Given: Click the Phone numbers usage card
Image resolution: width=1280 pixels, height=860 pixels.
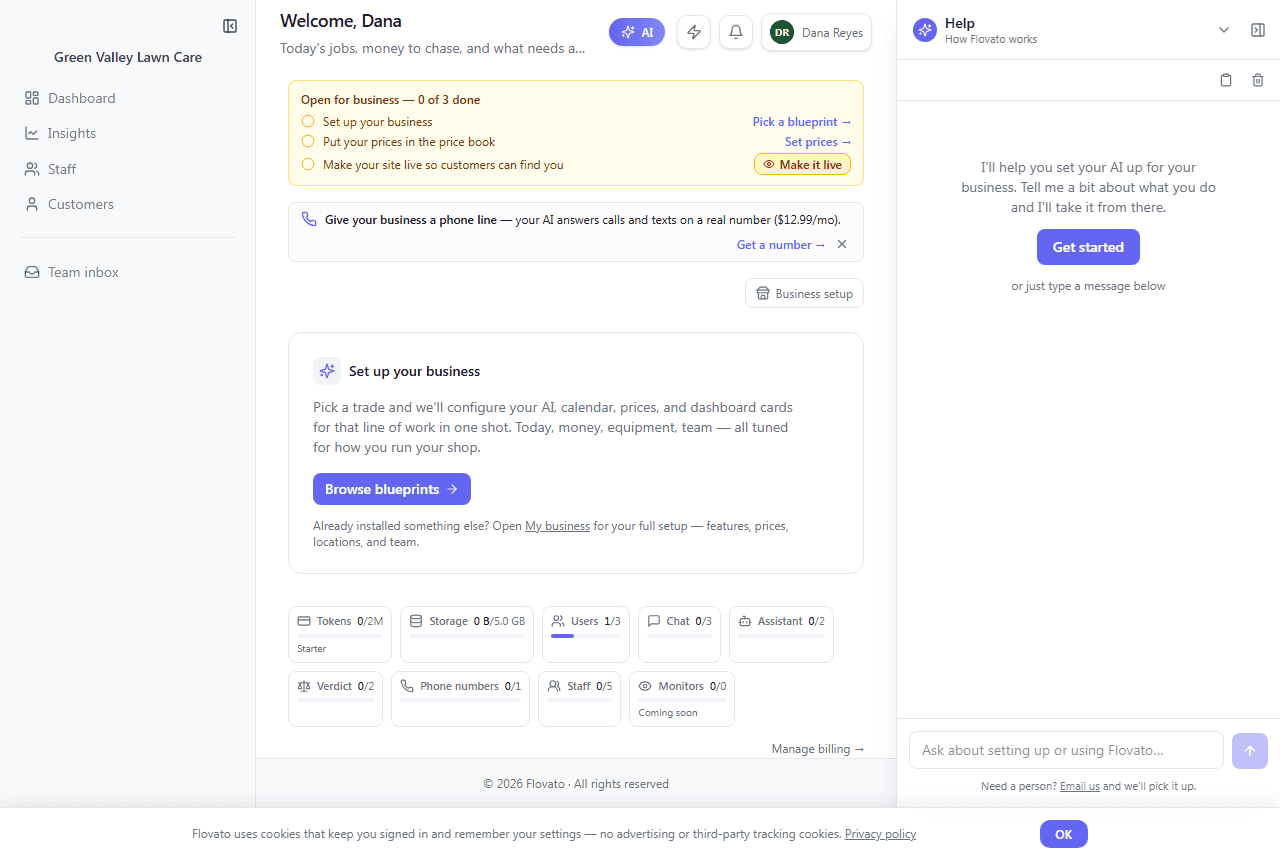Looking at the screenshot, I should pyautogui.click(x=460, y=698).
